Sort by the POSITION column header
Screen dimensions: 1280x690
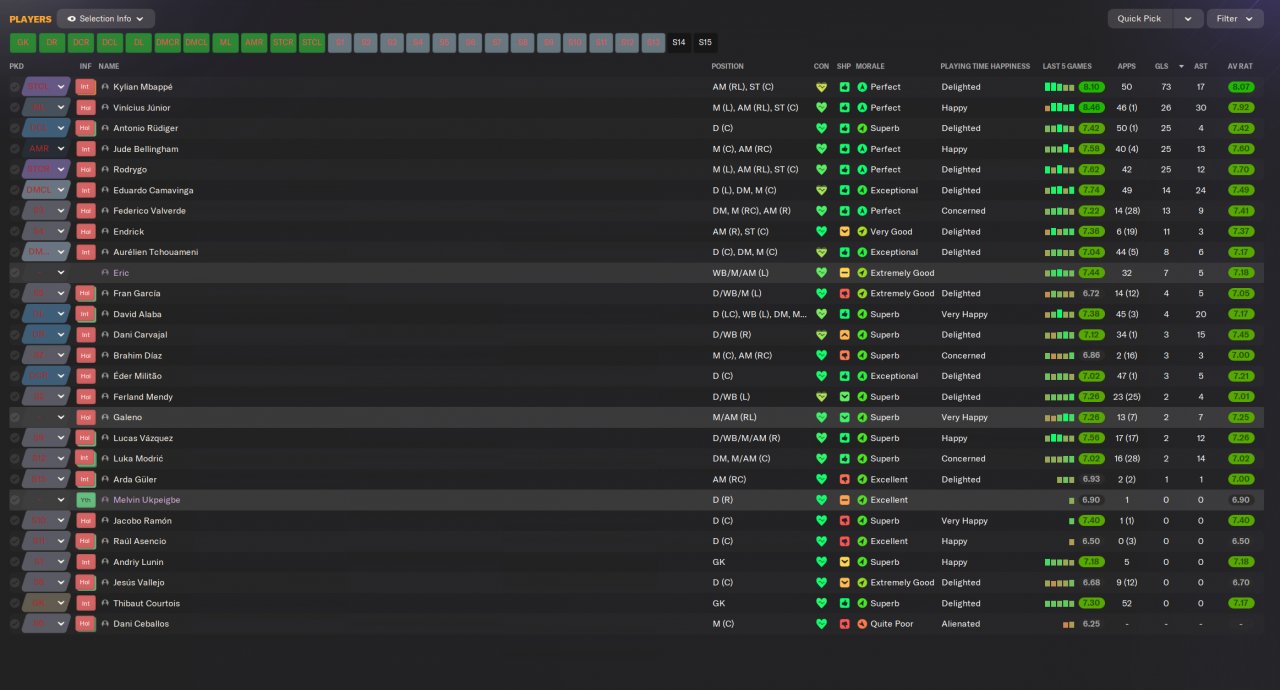coord(728,66)
